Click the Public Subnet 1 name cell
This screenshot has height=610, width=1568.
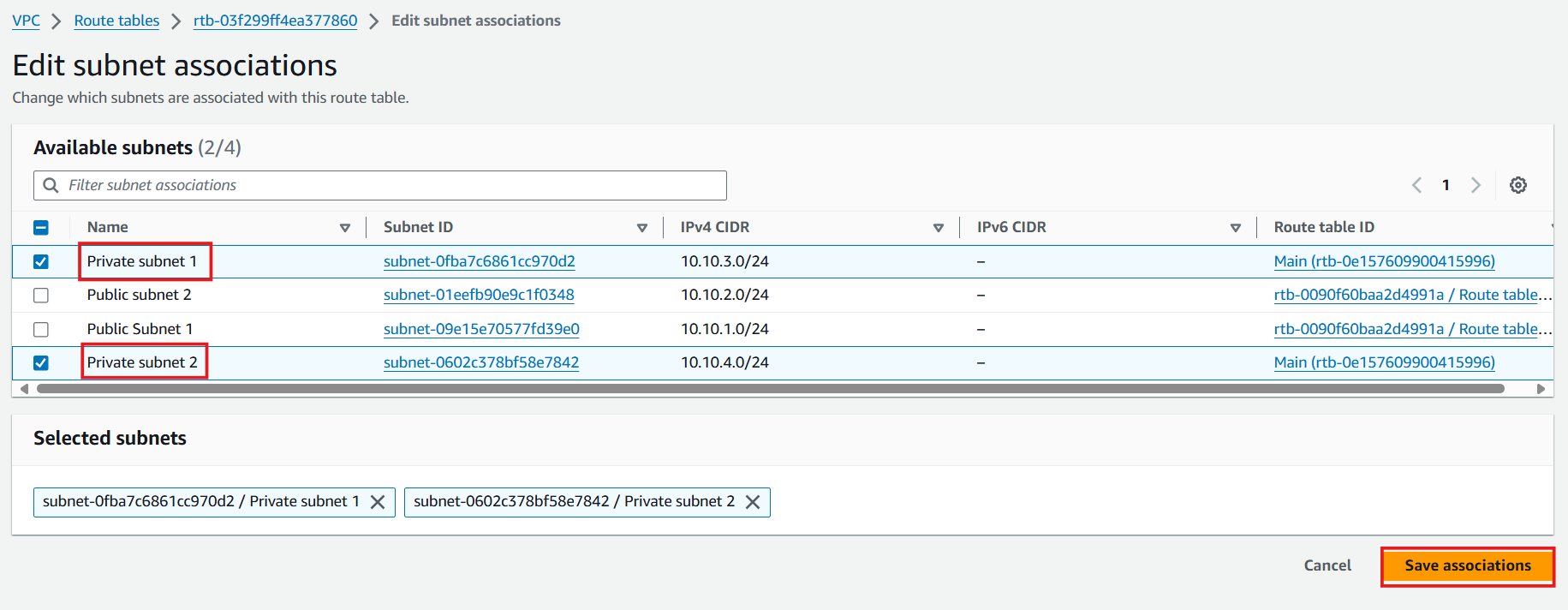click(140, 329)
